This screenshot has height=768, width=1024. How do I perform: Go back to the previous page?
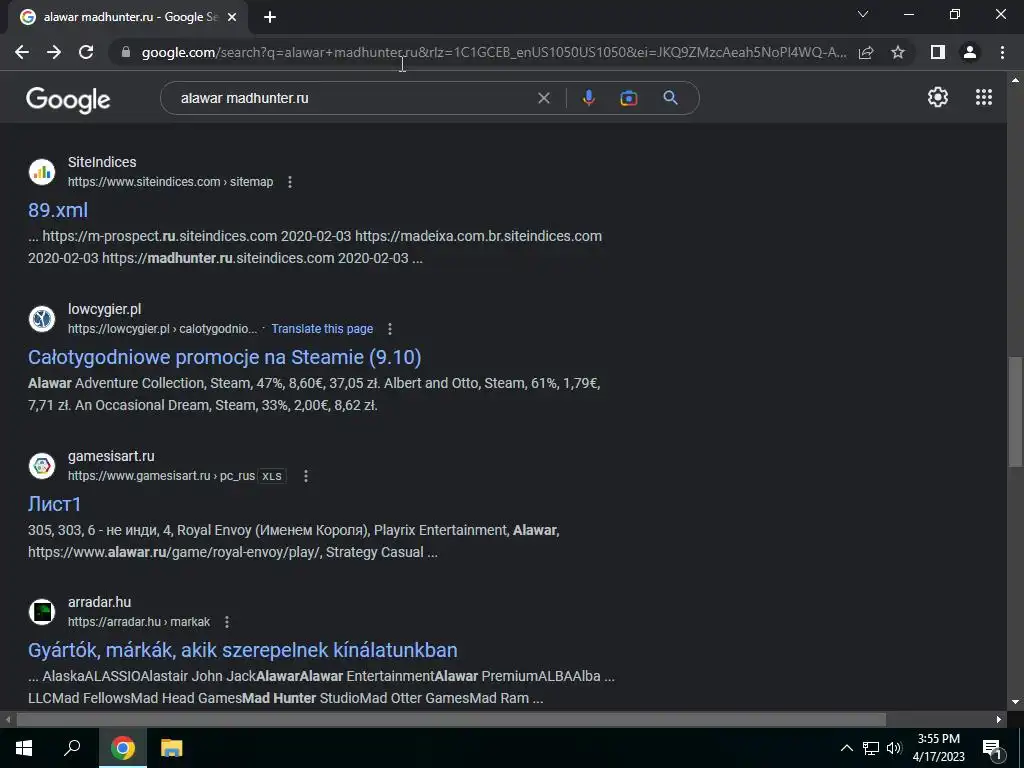[x=22, y=52]
